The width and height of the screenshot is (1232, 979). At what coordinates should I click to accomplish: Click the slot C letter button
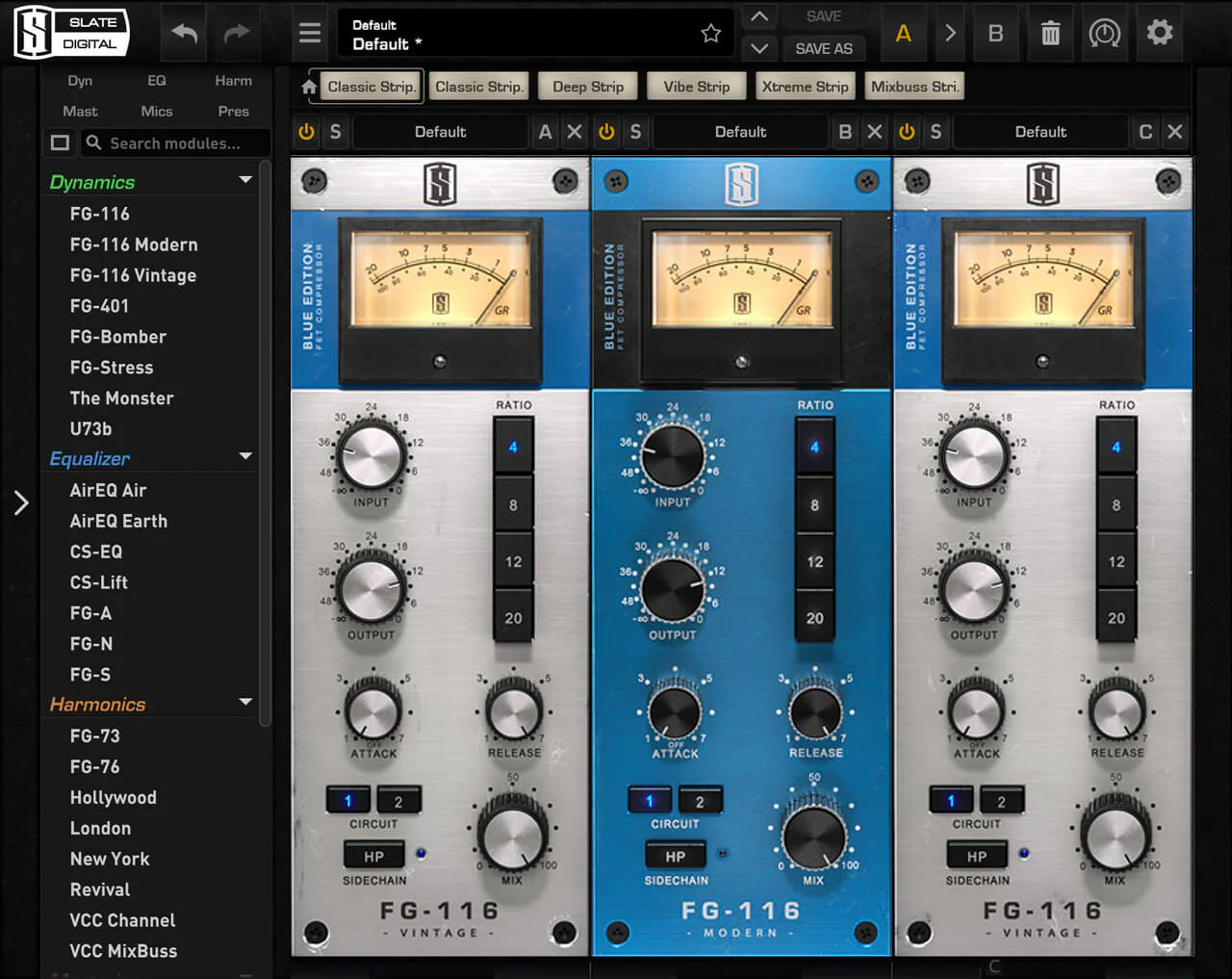pyautogui.click(x=1145, y=132)
